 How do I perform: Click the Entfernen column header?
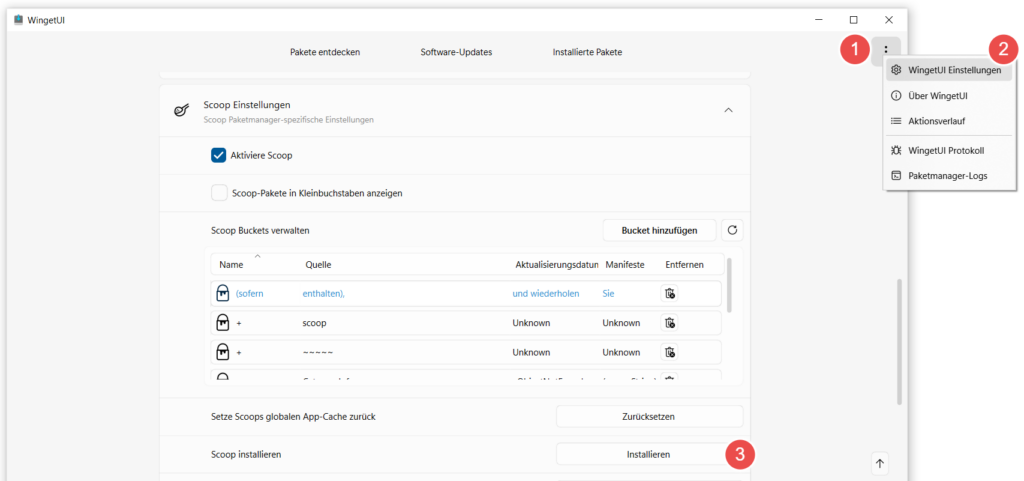pyautogui.click(x=684, y=265)
